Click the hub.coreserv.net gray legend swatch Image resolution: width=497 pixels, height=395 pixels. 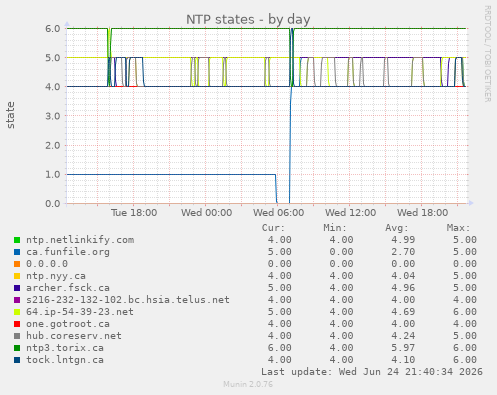(x=17, y=336)
